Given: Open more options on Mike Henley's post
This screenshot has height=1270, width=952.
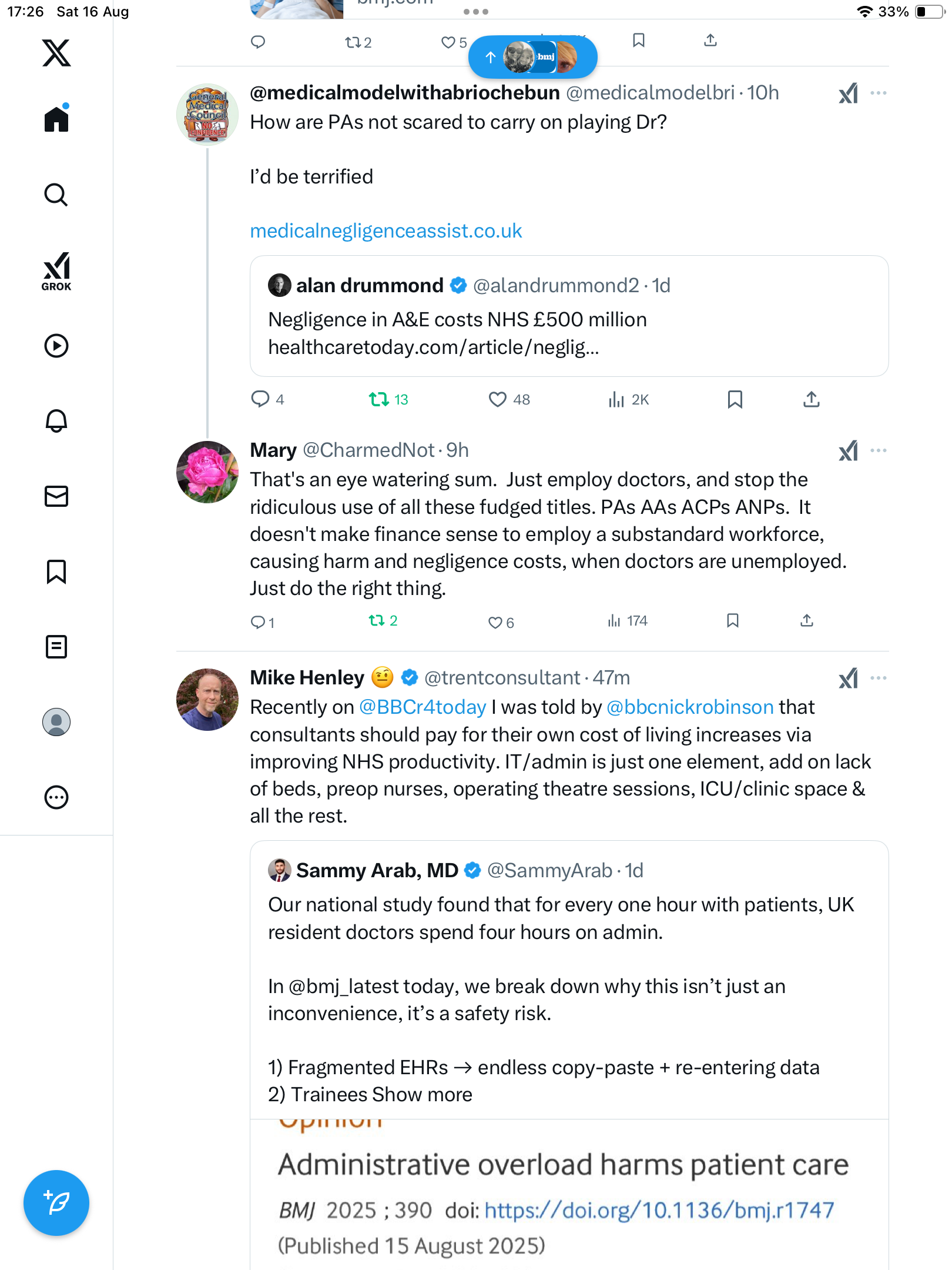Looking at the screenshot, I should click(x=878, y=678).
